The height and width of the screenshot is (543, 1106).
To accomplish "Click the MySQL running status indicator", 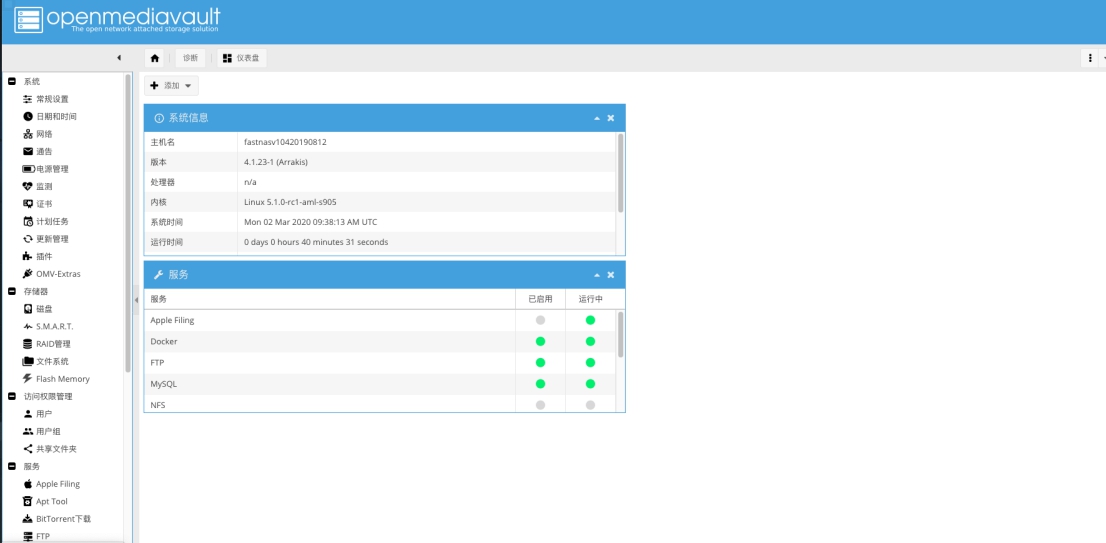I will (590, 384).
